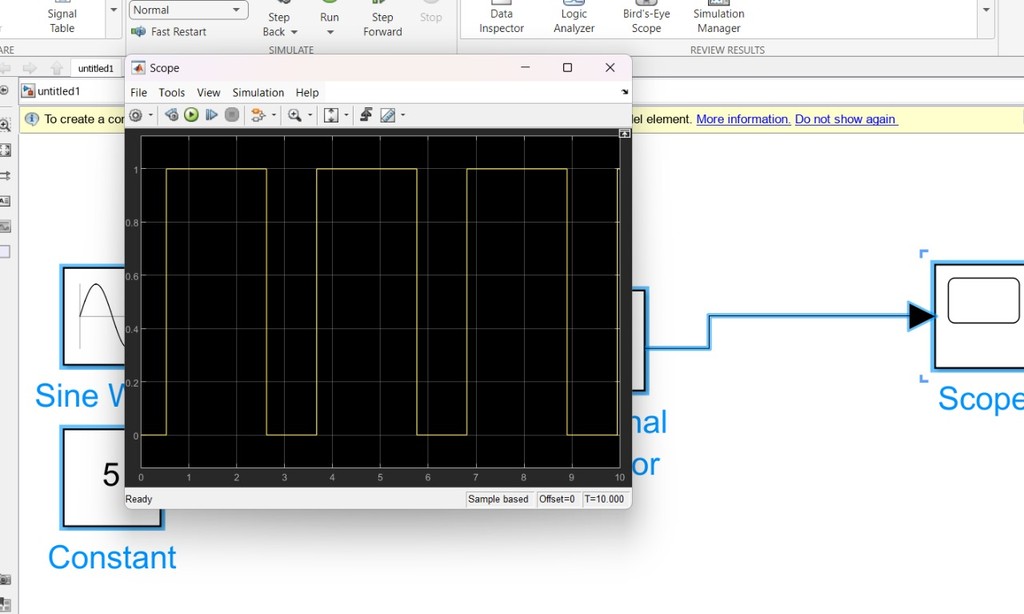
Task: Open the Normal simulation mode dropdown
Action: 188,10
